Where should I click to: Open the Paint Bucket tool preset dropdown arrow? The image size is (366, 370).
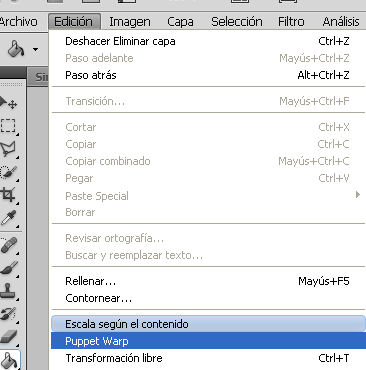[35, 50]
